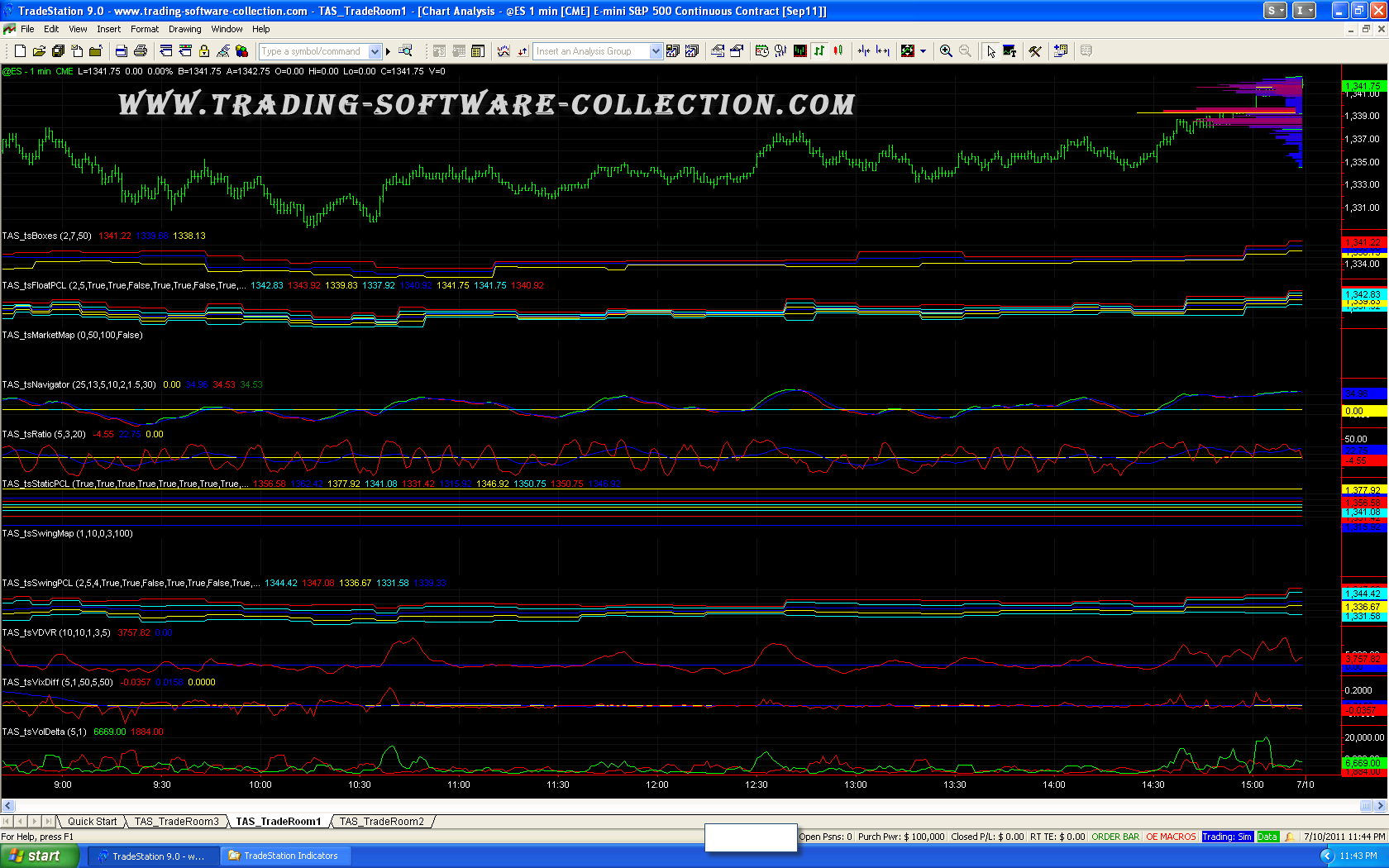Select the pointer arrow tool
The image size is (1389, 868).
[990, 51]
